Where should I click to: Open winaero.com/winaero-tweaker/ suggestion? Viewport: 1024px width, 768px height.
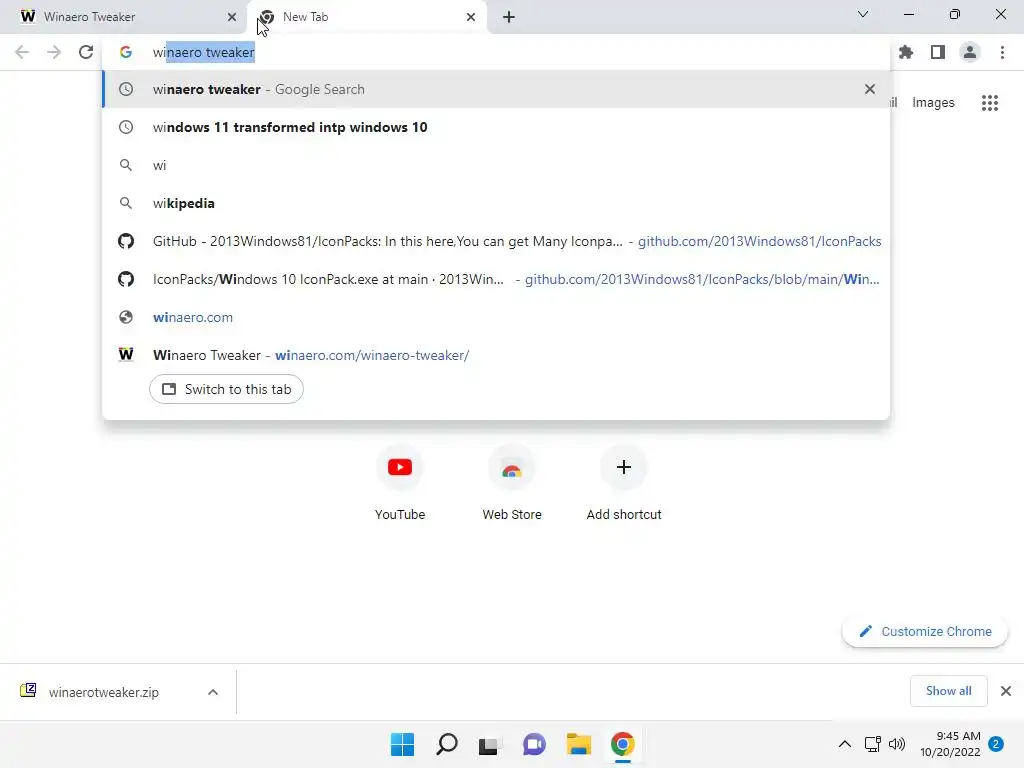496,355
